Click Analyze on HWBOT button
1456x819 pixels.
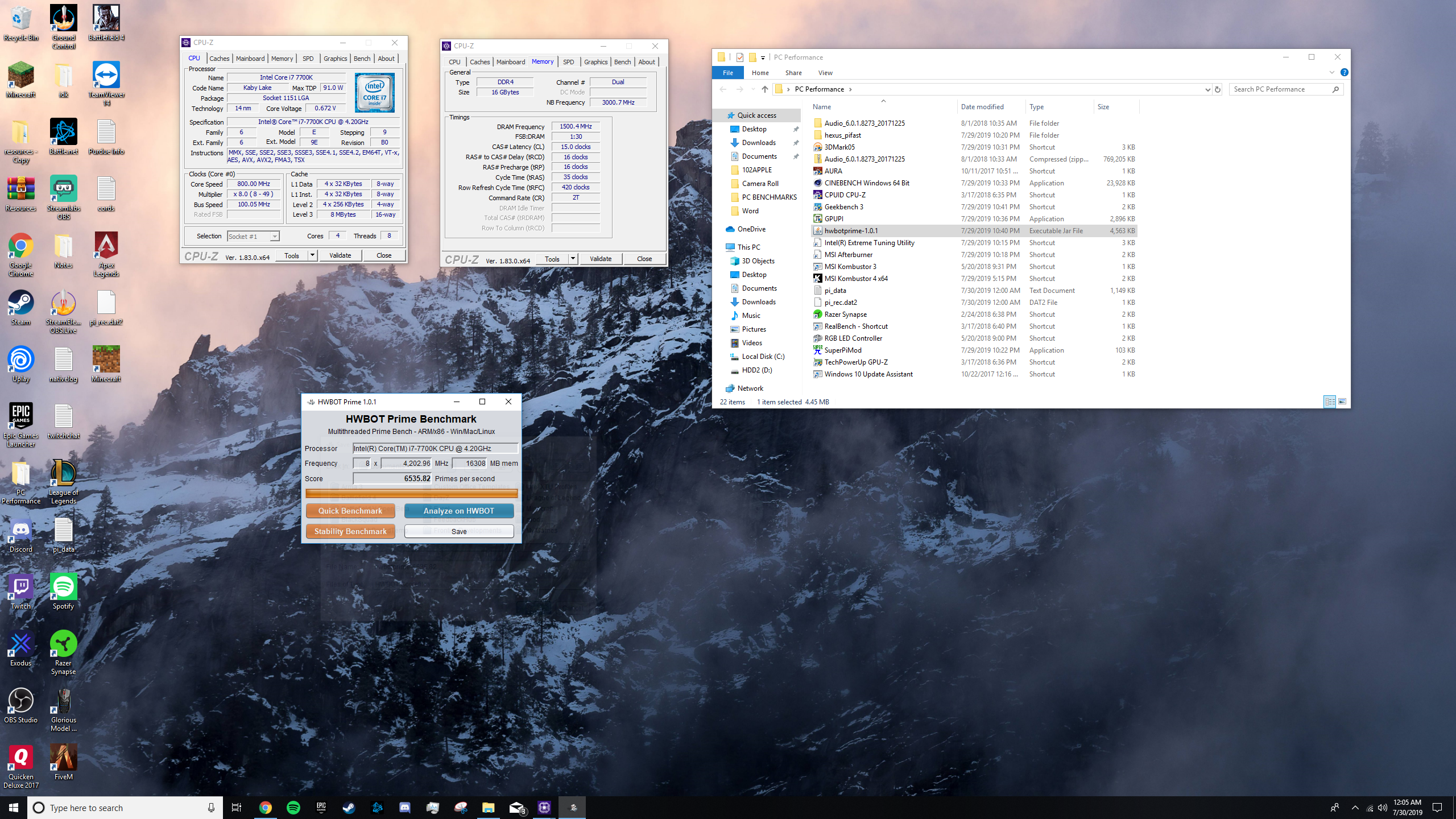[x=458, y=511]
